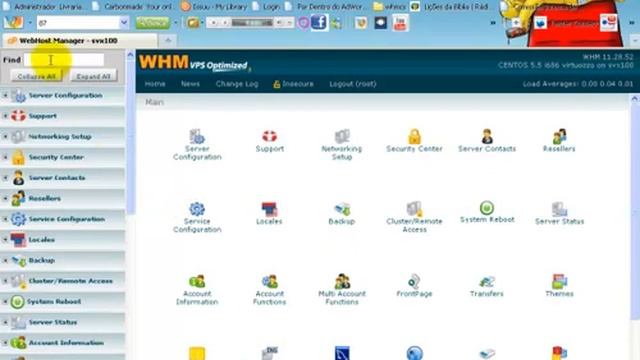Click the YouTube toolbar icon
The image size is (640, 360).
pyautogui.click(x=400, y=23)
